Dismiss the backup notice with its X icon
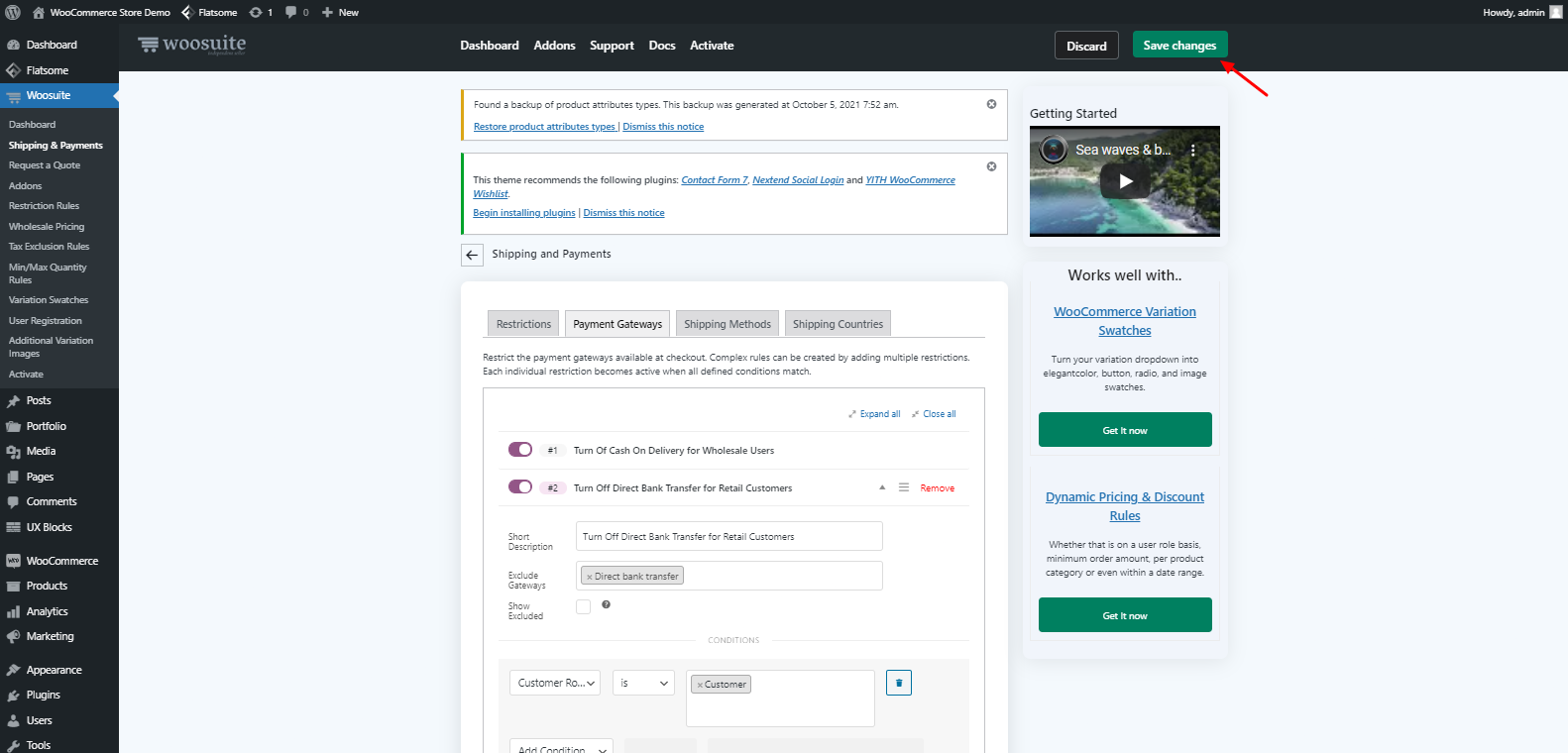 (x=991, y=104)
